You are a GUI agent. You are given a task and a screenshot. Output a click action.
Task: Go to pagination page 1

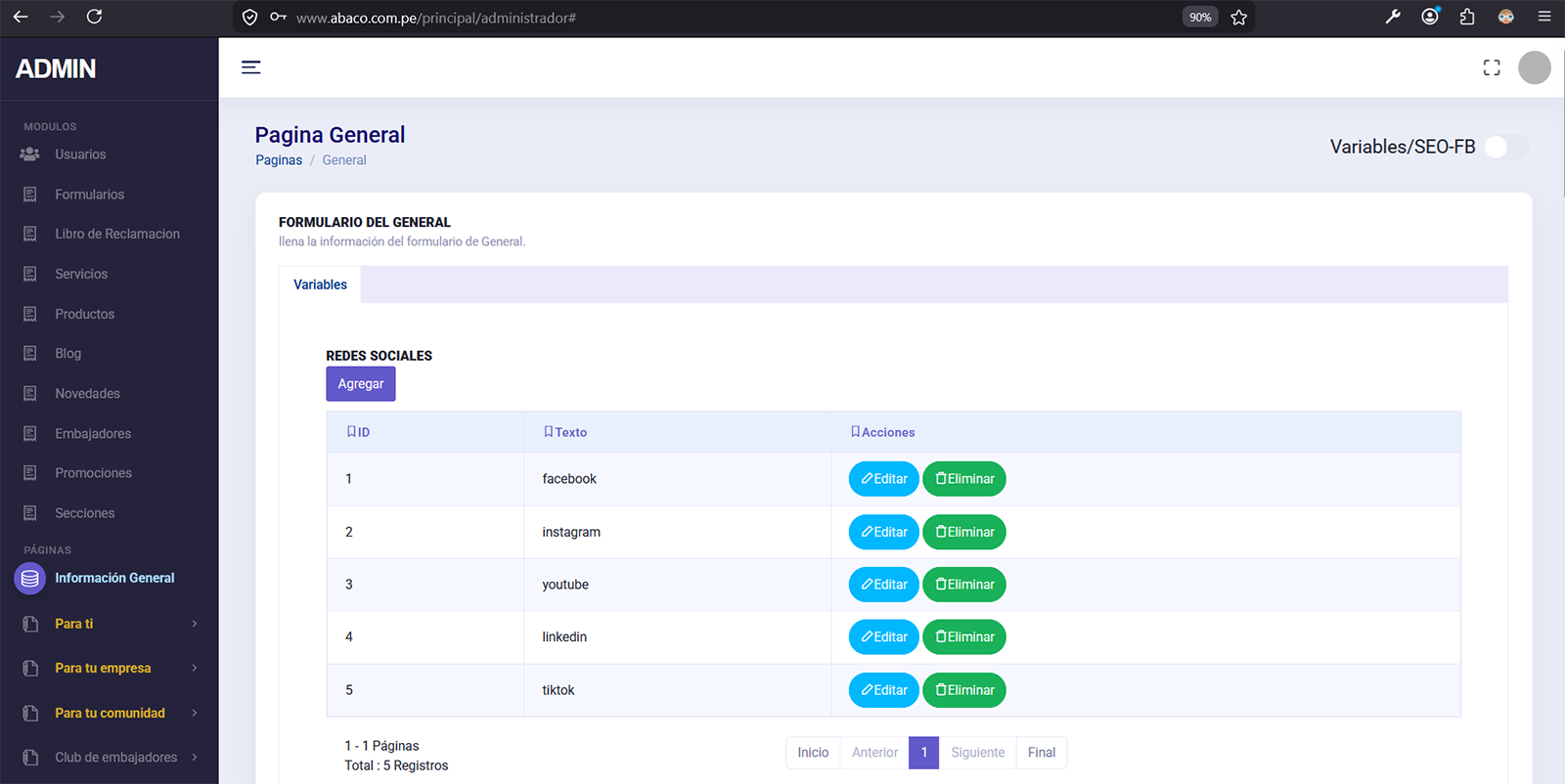[x=923, y=753]
